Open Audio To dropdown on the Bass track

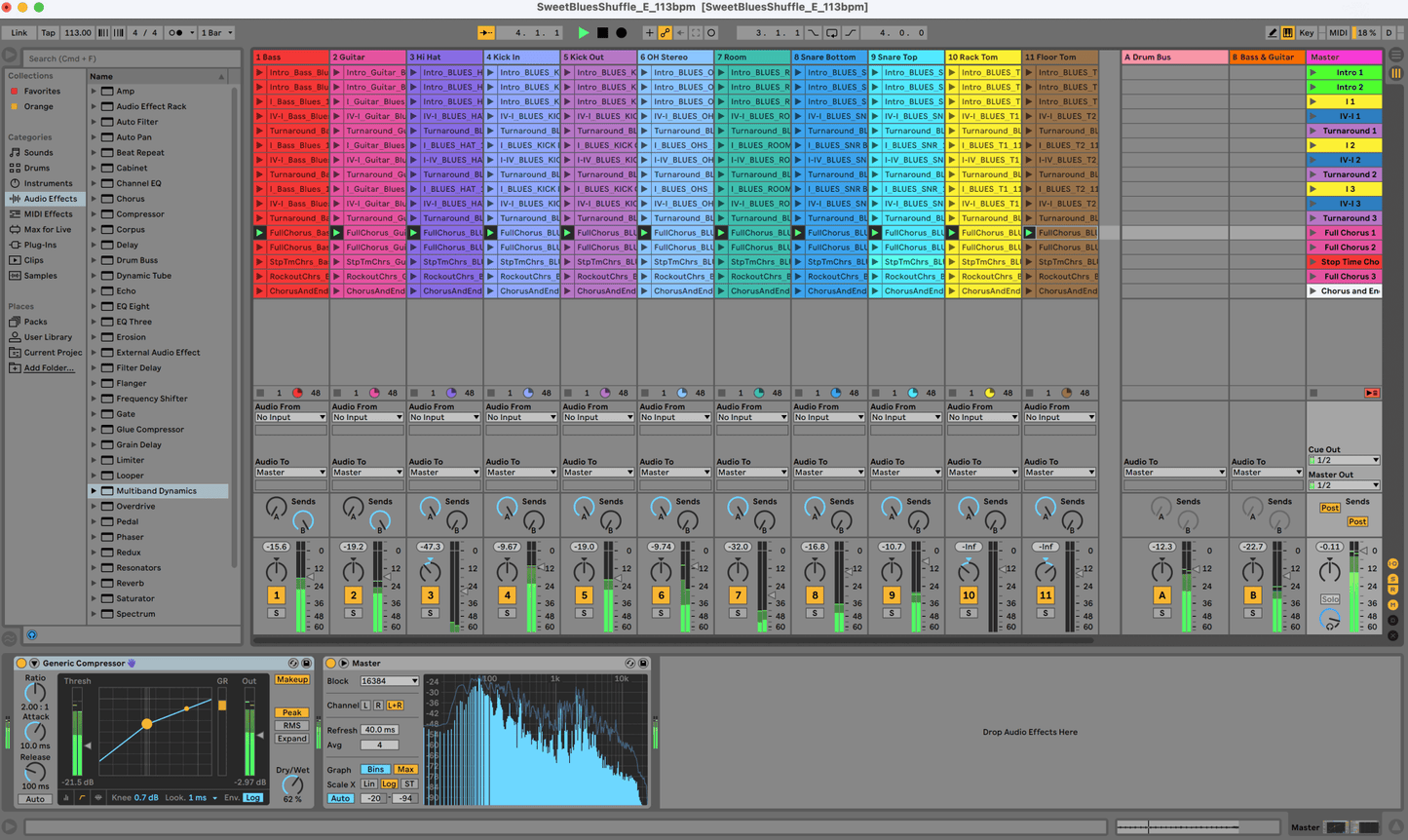[289, 473]
